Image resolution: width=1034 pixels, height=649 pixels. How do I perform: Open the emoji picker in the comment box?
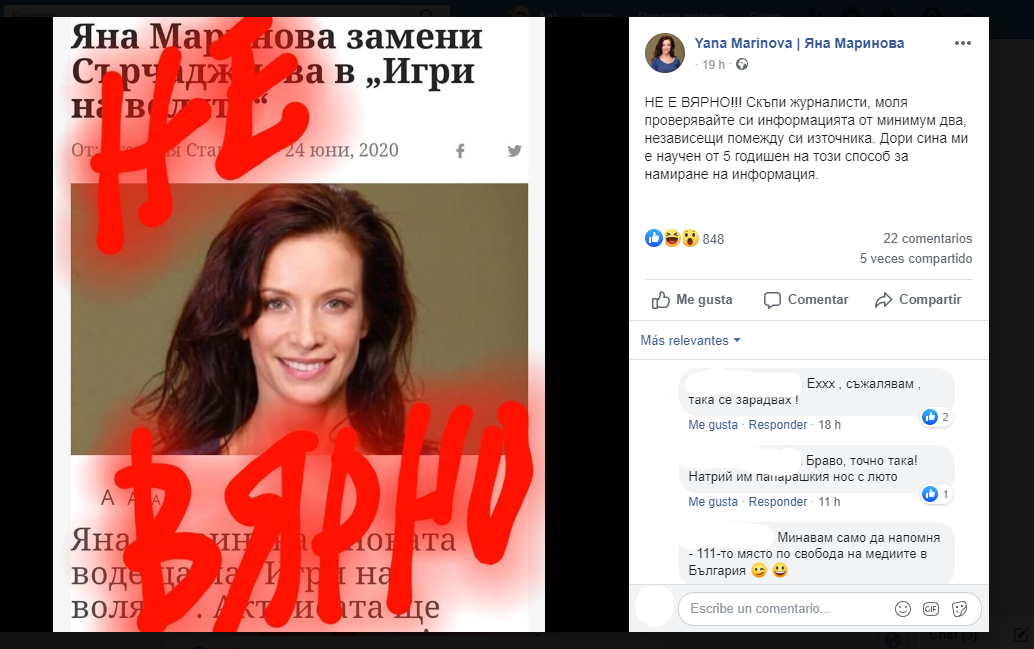point(903,609)
